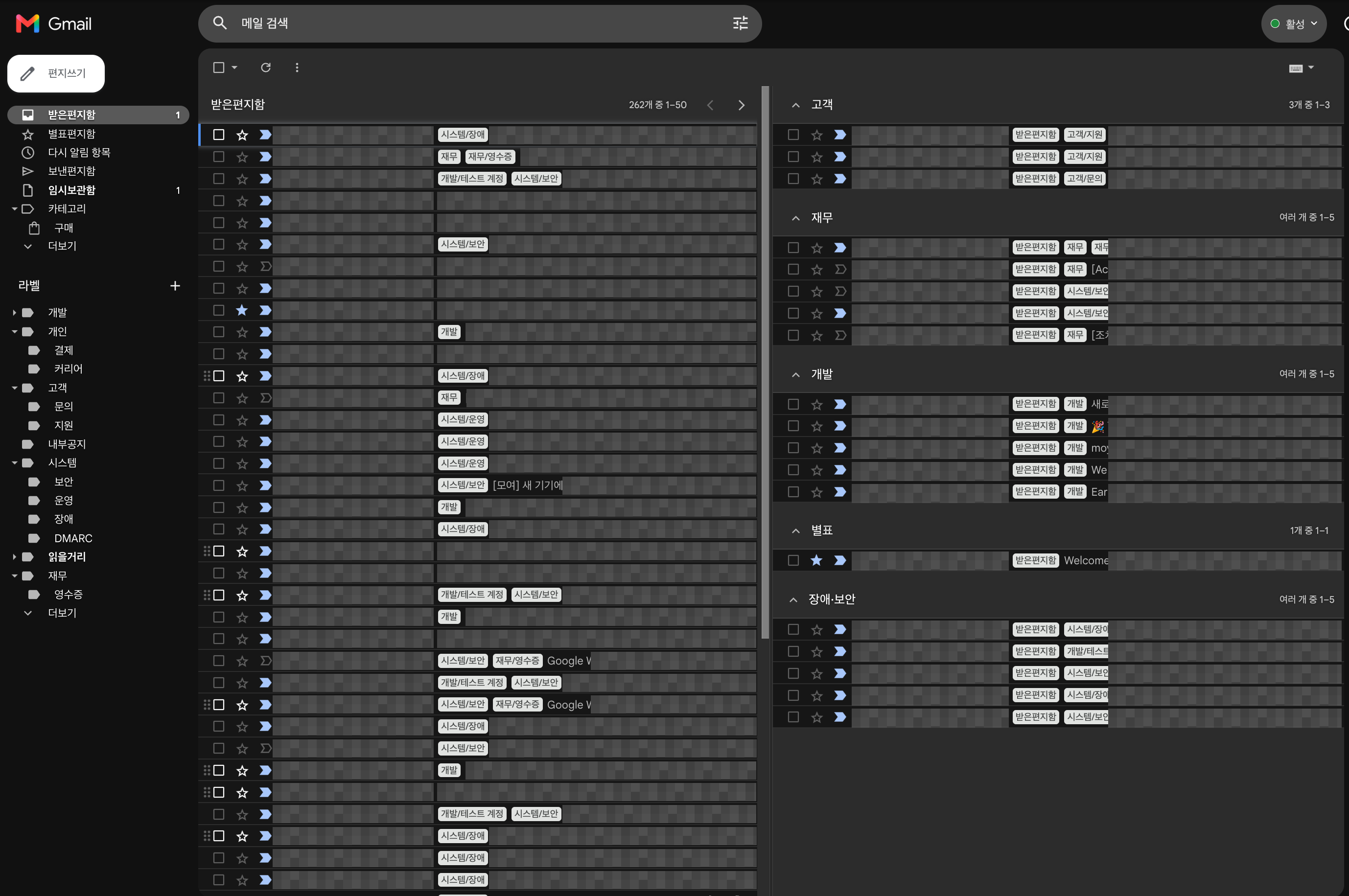Image resolution: width=1349 pixels, height=896 pixels.
Task: Click the compose pencil button 편지쓰기
Action: coord(55,73)
